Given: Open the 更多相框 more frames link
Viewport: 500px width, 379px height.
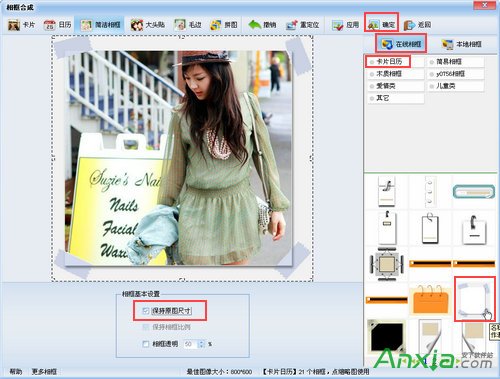Looking at the screenshot, I should pos(44,371).
